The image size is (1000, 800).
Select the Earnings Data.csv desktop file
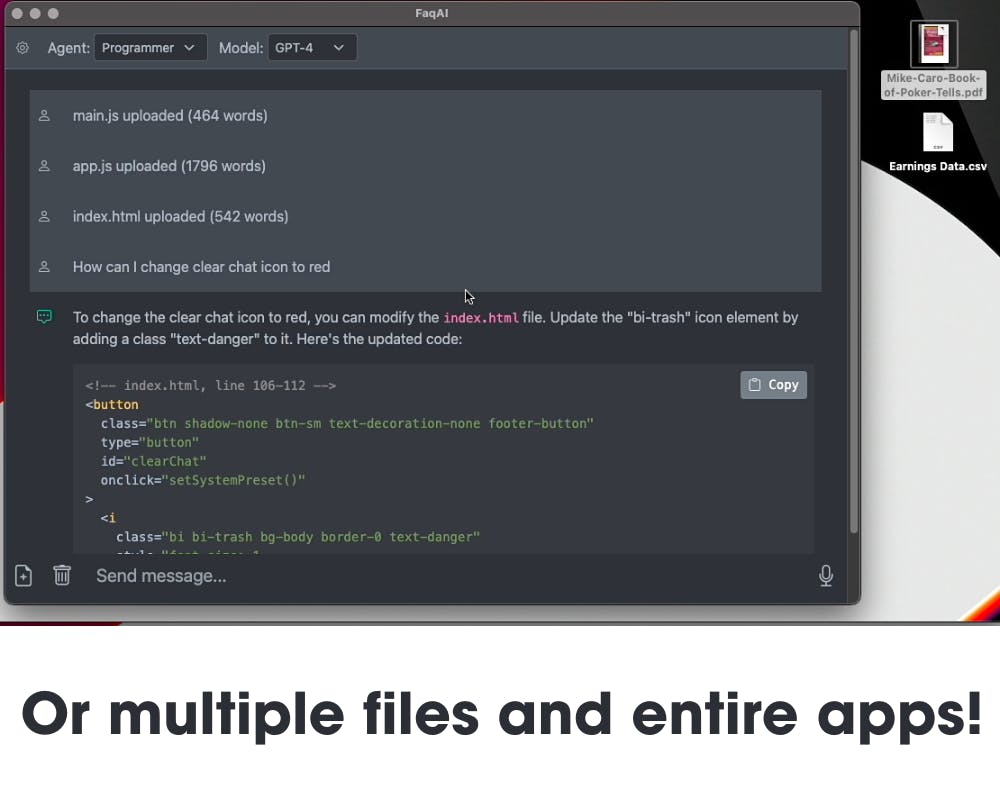click(x=938, y=143)
